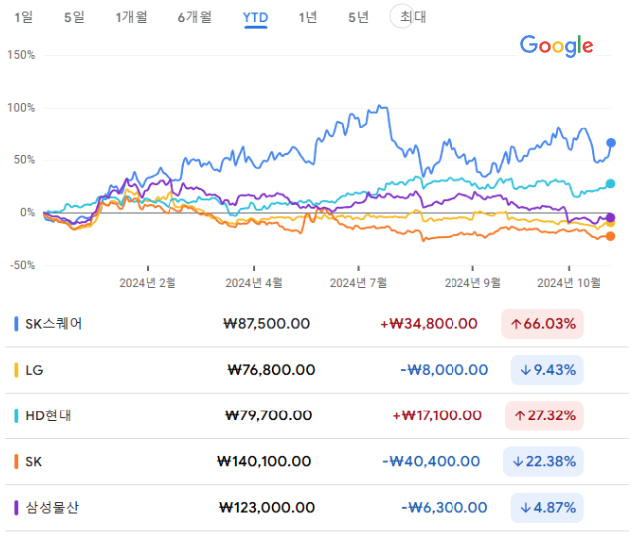Click the 2024년 10월 axis label

click(569, 283)
